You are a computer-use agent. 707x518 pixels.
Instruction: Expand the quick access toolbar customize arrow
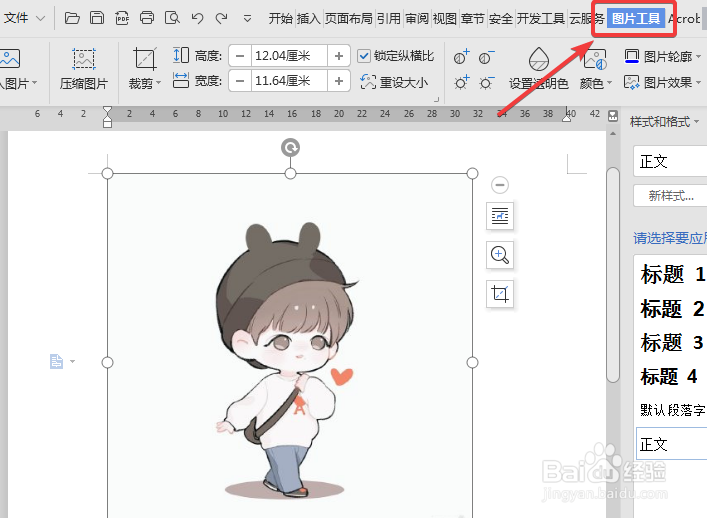click(247, 18)
